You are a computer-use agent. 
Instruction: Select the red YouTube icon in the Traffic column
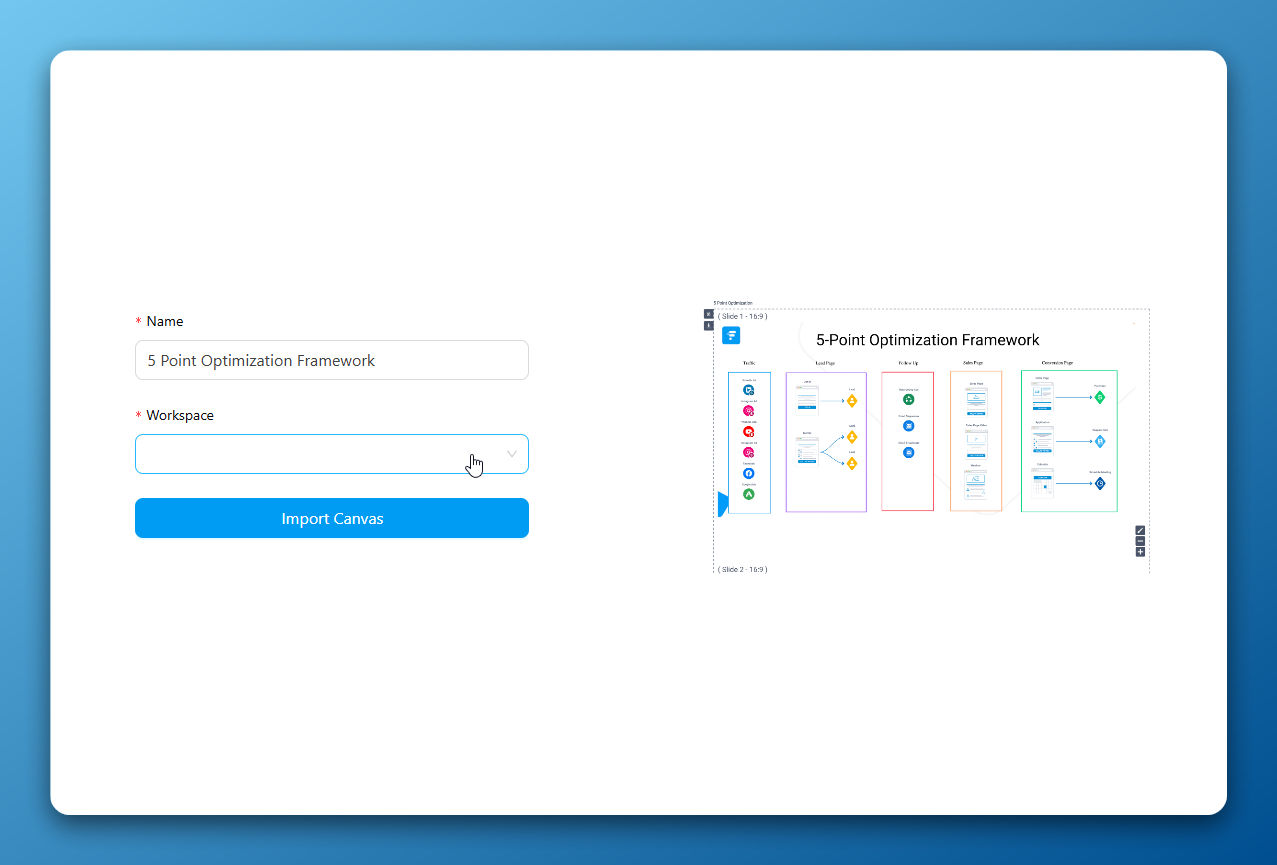748,432
